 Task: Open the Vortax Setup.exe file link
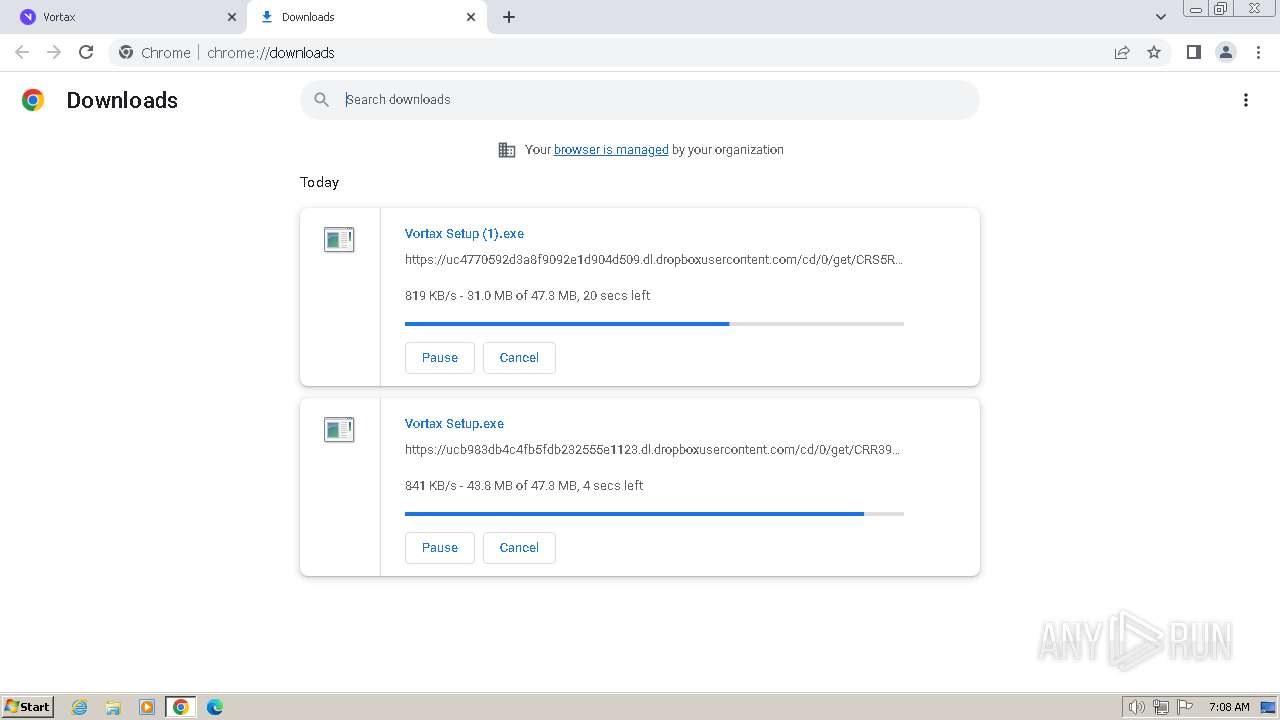[454, 423]
